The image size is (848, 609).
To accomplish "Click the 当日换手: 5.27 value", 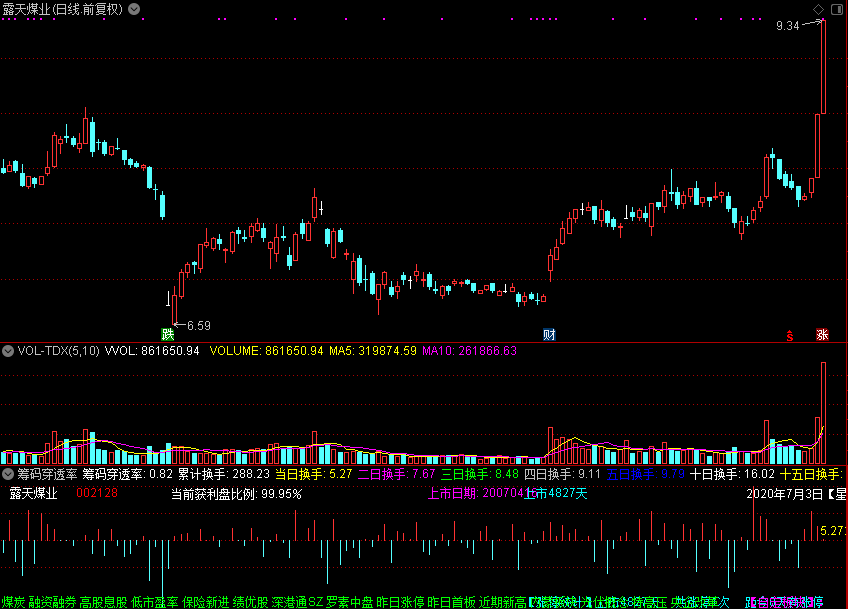I will (x=314, y=474).
